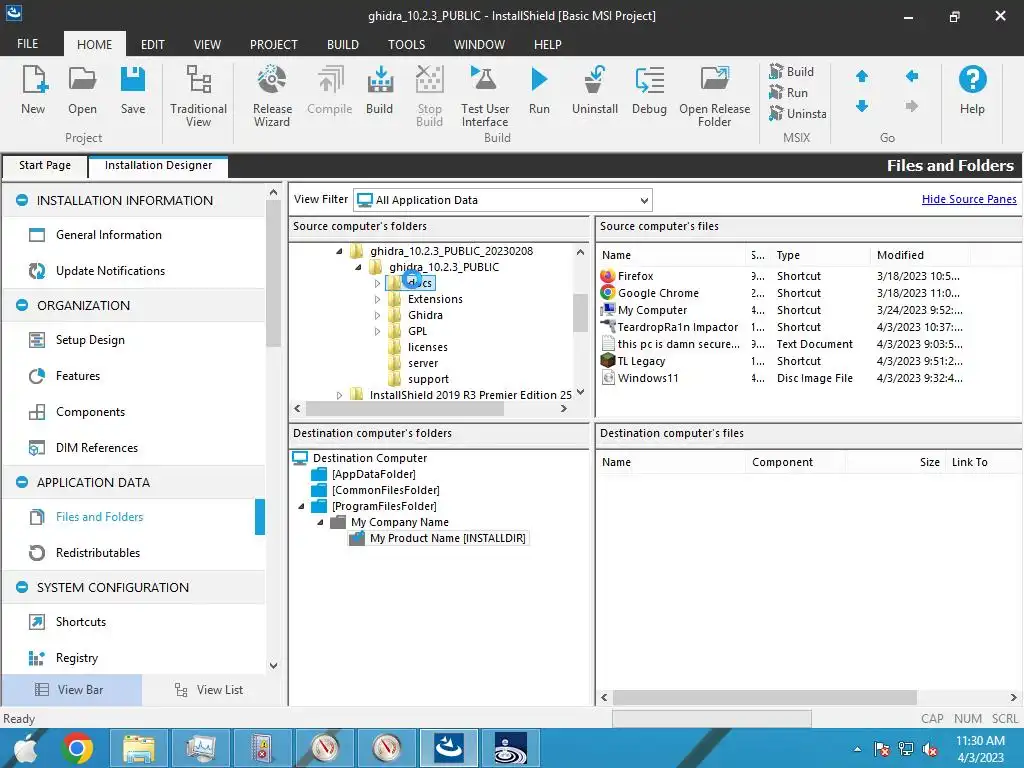The width and height of the screenshot is (1024, 768).
Task: Click source folders horizontal scrollbar
Action: point(405,409)
